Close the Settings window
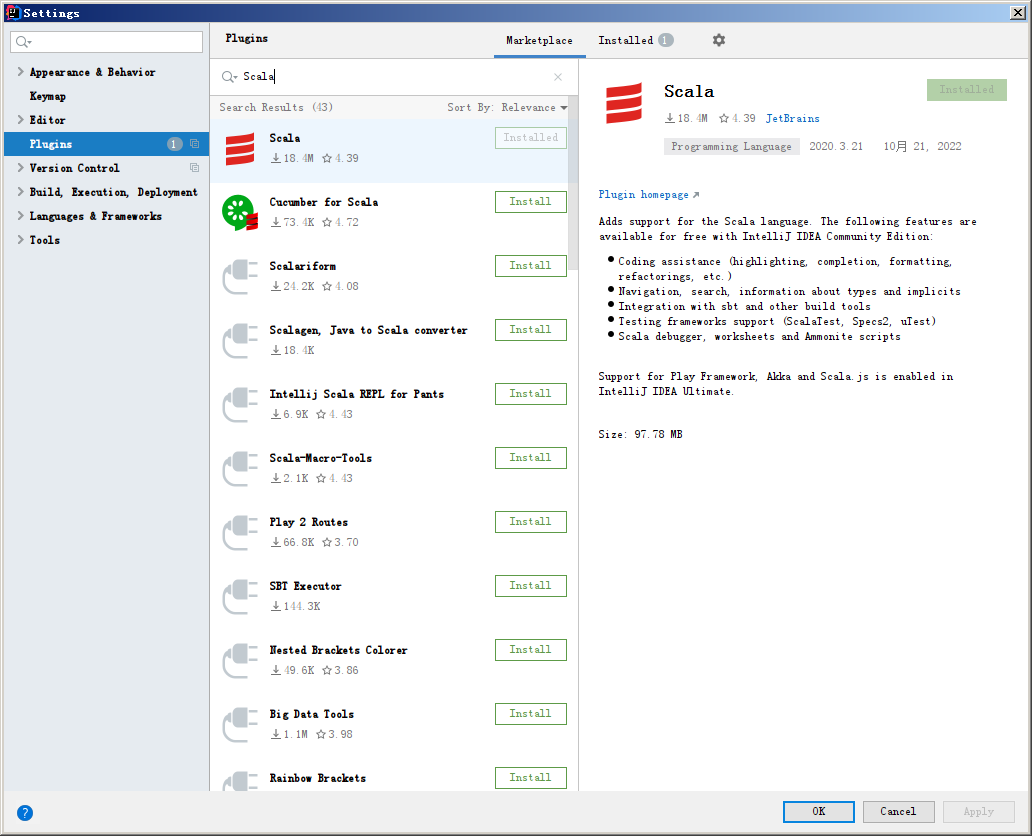Screen dimensions: 1032x836 click(1018, 13)
